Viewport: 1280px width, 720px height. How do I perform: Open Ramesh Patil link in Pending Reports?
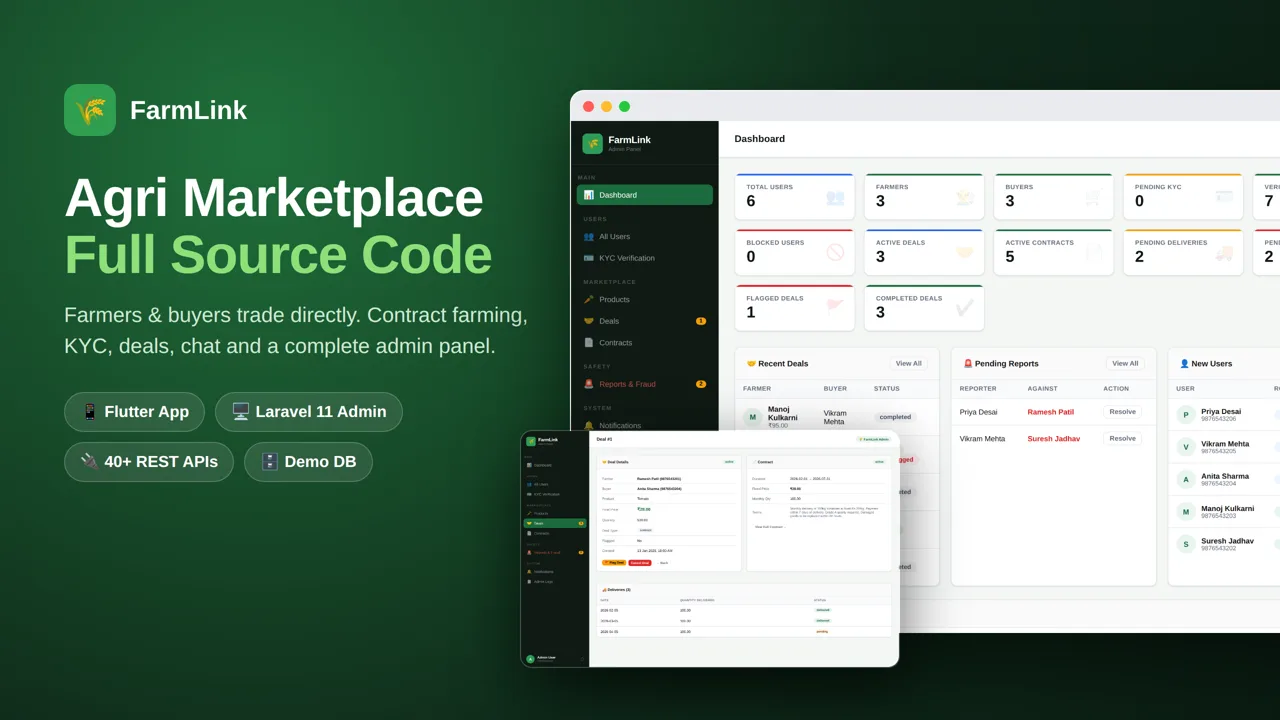point(1051,412)
